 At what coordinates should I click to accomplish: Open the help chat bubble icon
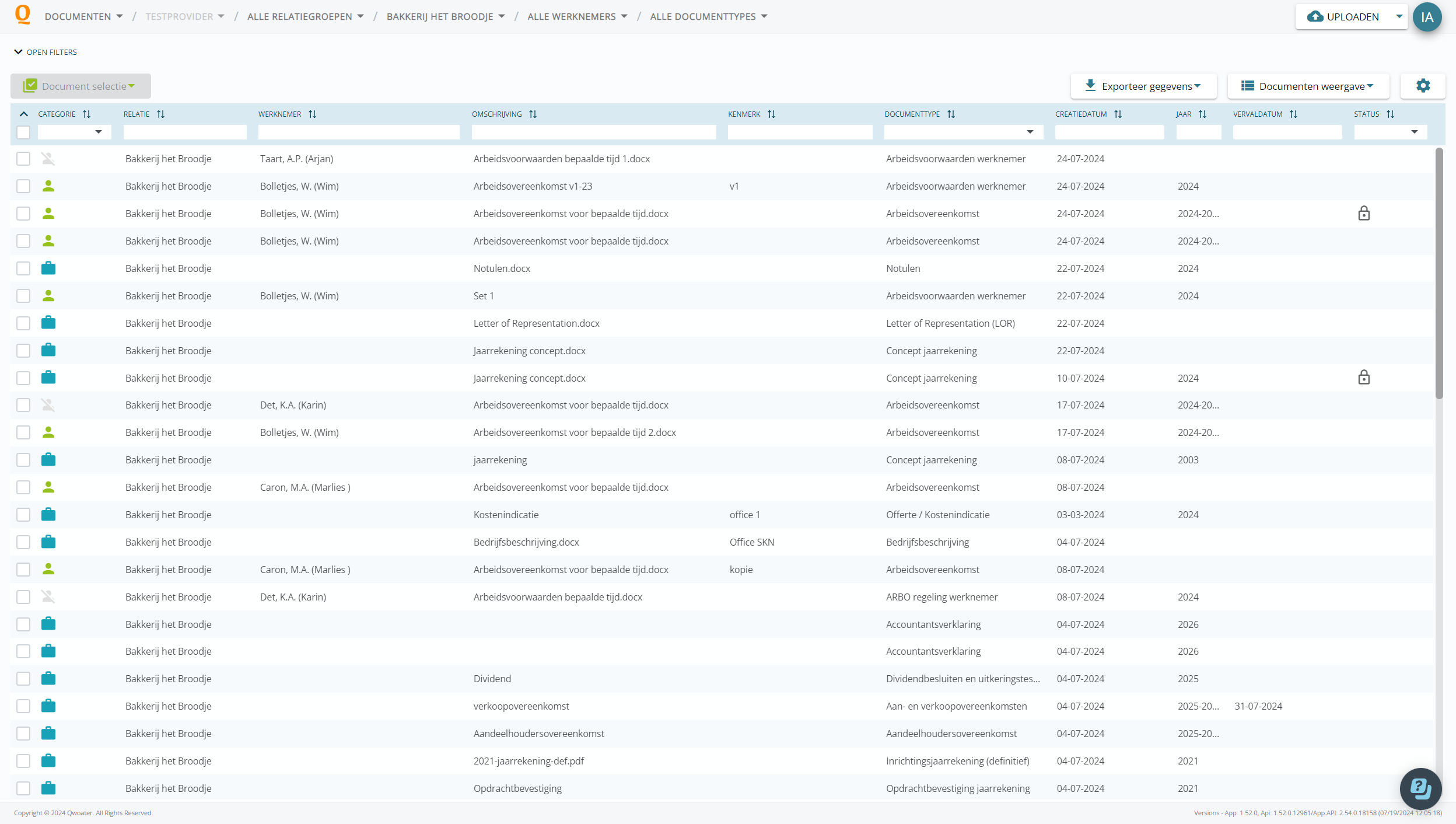[x=1420, y=788]
